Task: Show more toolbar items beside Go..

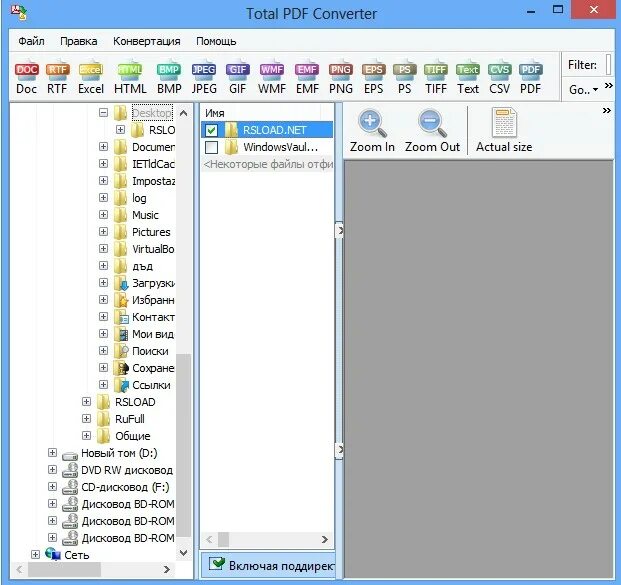Action: pyautogui.click(x=608, y=86)
